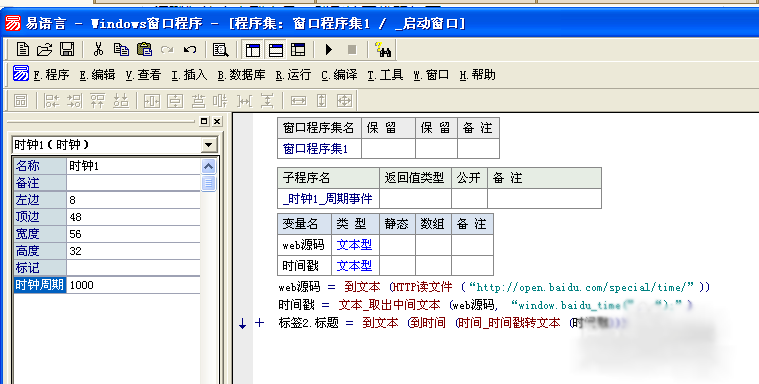759x384 pixels.
Task: Click the binoculars help search icon
Action: [383, 49]
